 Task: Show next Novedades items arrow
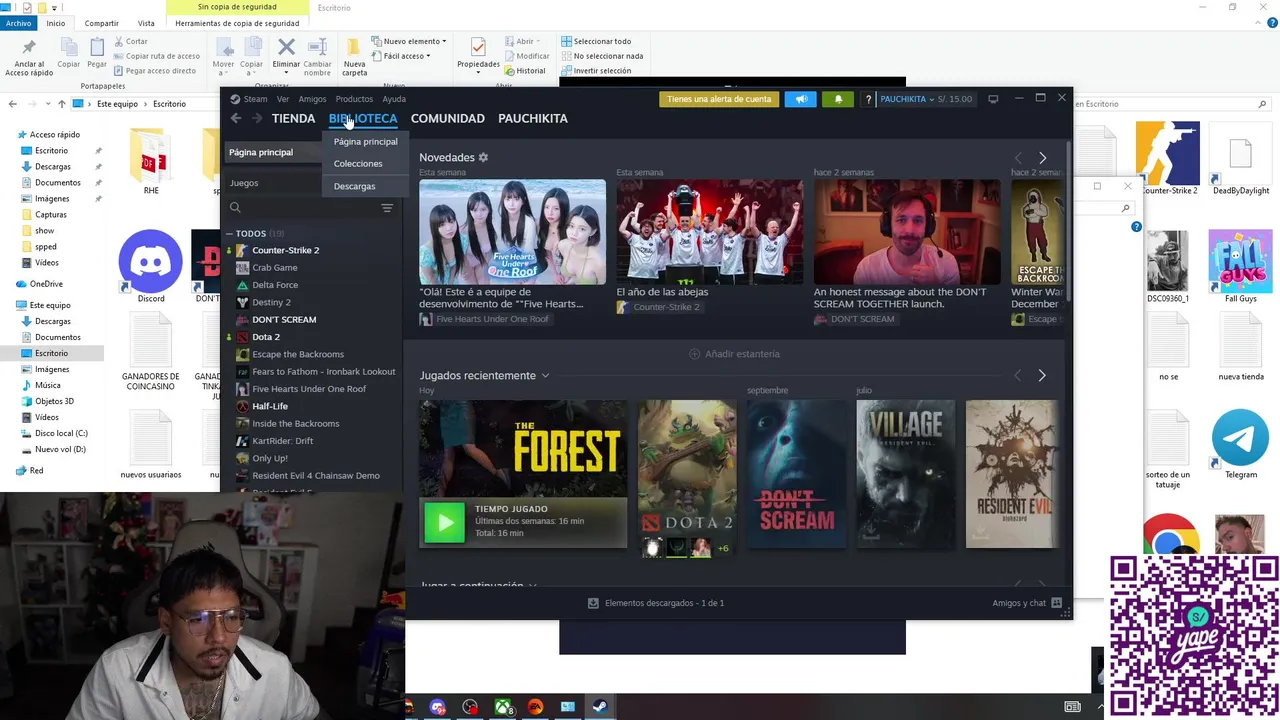(1042, 158)
